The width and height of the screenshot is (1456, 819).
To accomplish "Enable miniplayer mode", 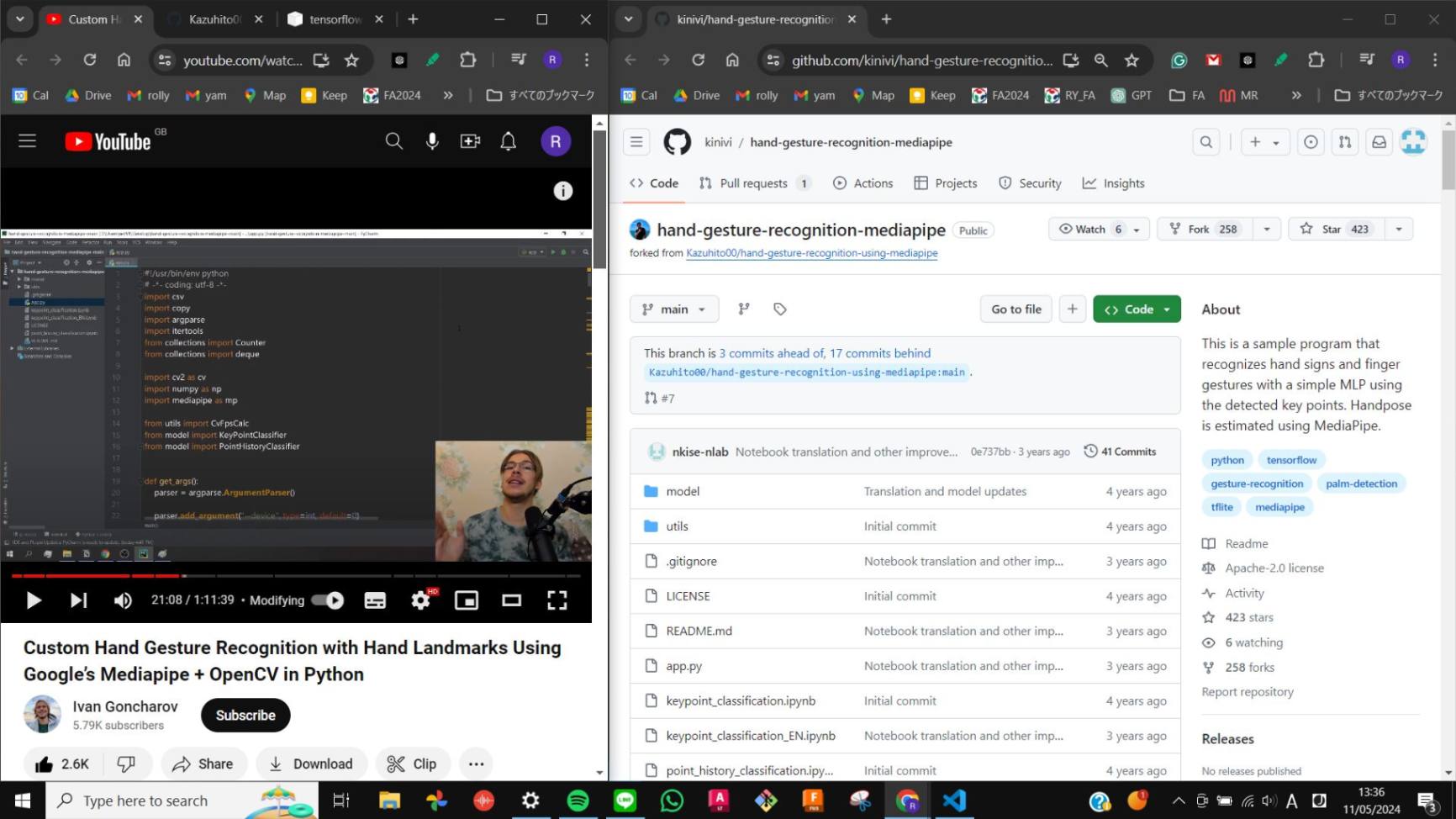I will 466,600.
